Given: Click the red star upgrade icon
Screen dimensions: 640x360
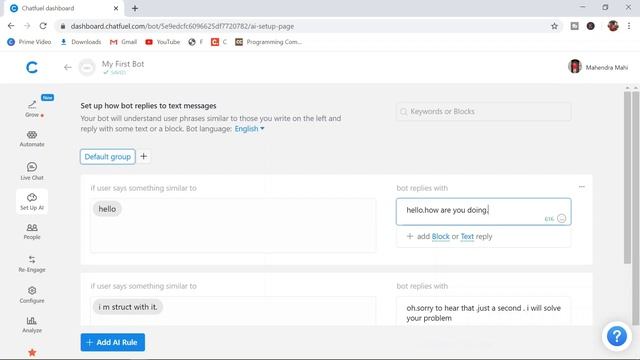Looking at the screenshot, I should [x=32, y=352].
